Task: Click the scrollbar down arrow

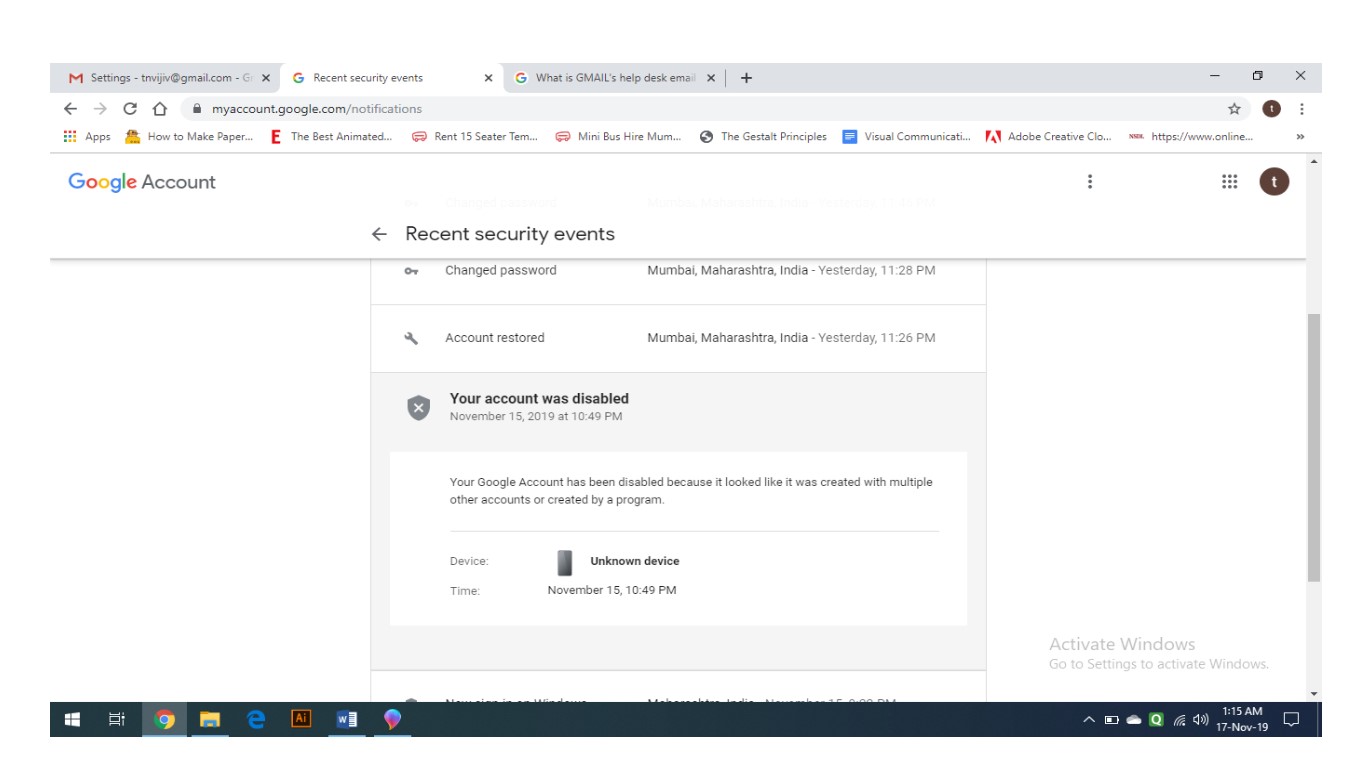Action: tap(1313, 694)
